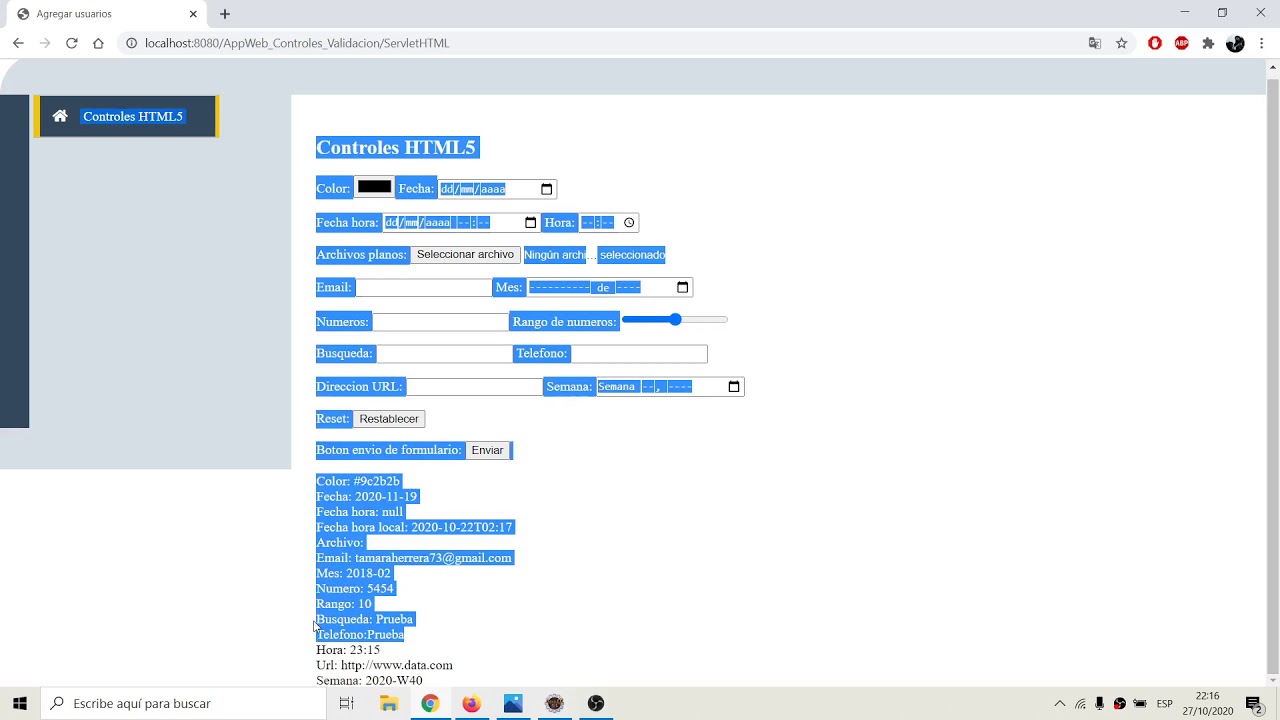Focus the Numeros input field
This screenshot has height=720, width=1280.
(x=440, y=322)
